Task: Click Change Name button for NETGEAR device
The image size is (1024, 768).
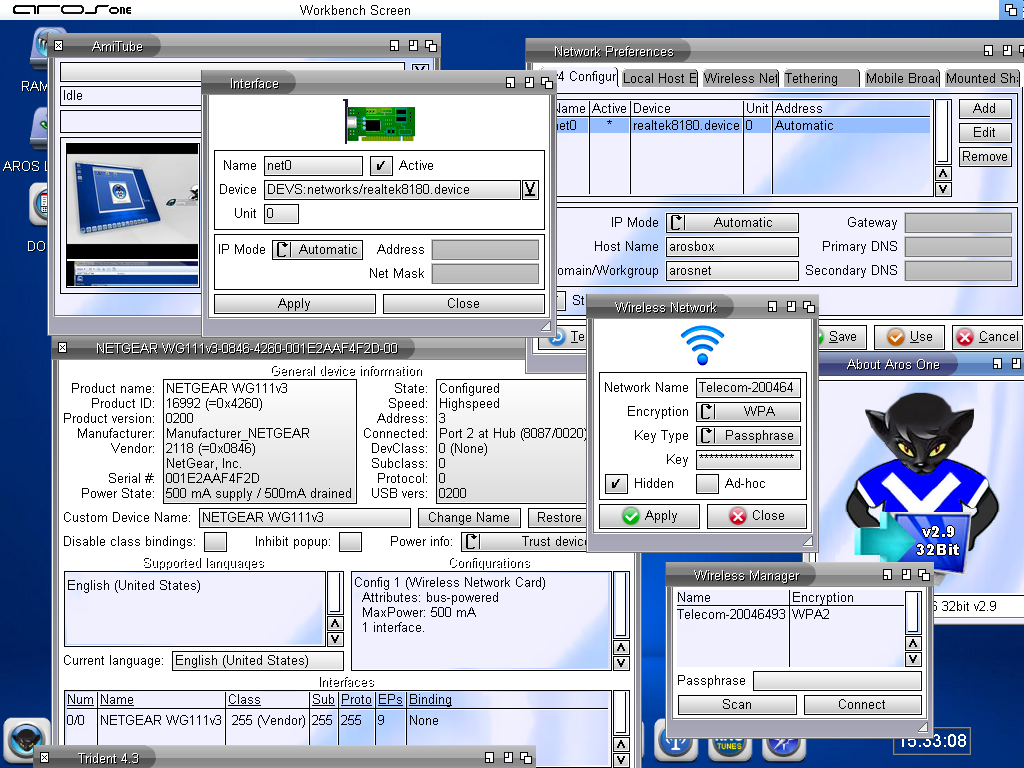Action: tap(469, 518)
